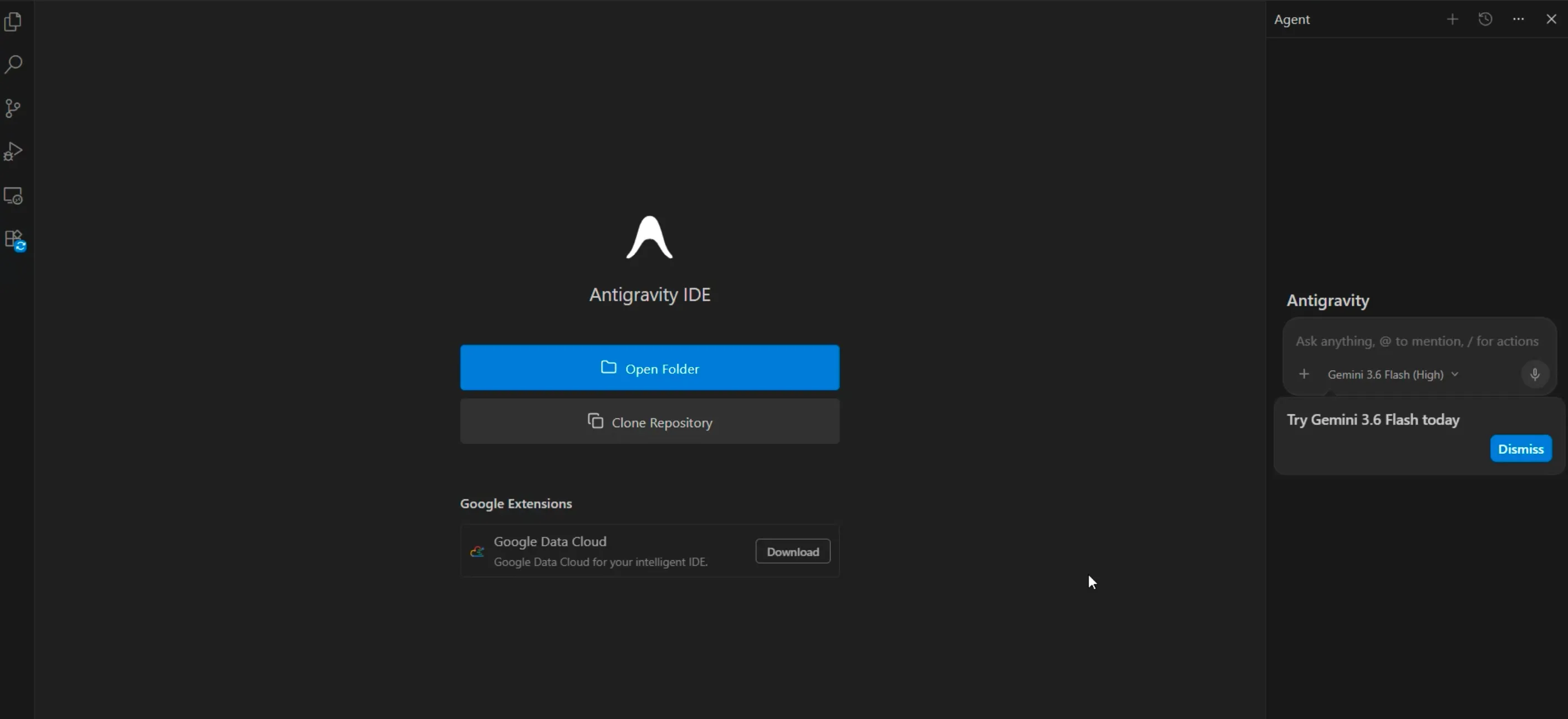The height and width of the screenshot is (719, 1568).
Task: Click the Google Data Cloud extension title
Action: click(x=549, y=541)
